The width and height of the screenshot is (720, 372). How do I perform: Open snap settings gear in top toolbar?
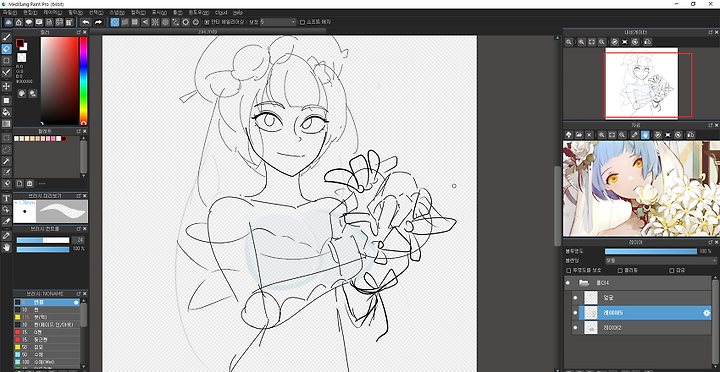pos(196,22)
